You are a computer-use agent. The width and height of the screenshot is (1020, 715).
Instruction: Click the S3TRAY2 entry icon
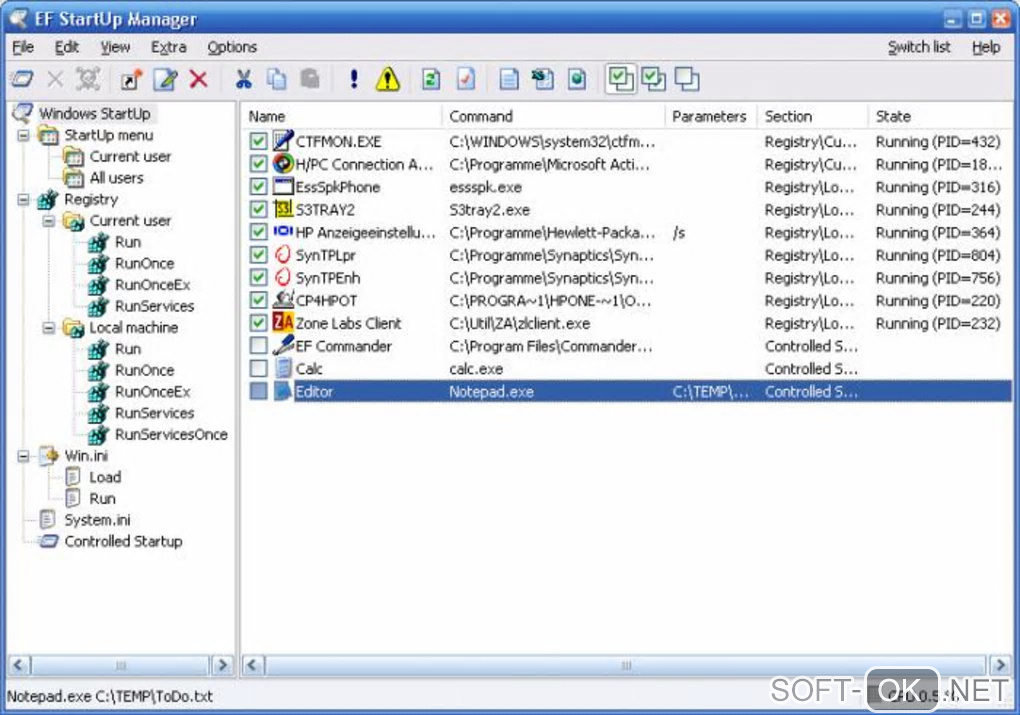click(x=283, y=209)
